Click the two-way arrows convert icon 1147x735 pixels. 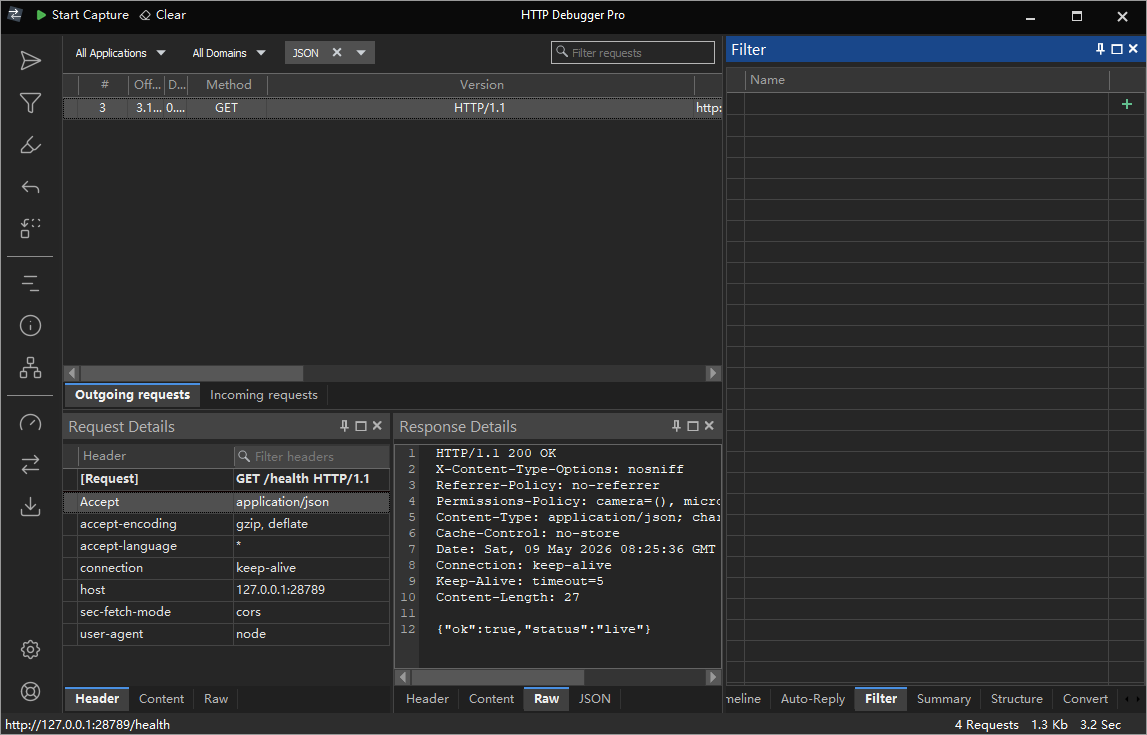30,464
